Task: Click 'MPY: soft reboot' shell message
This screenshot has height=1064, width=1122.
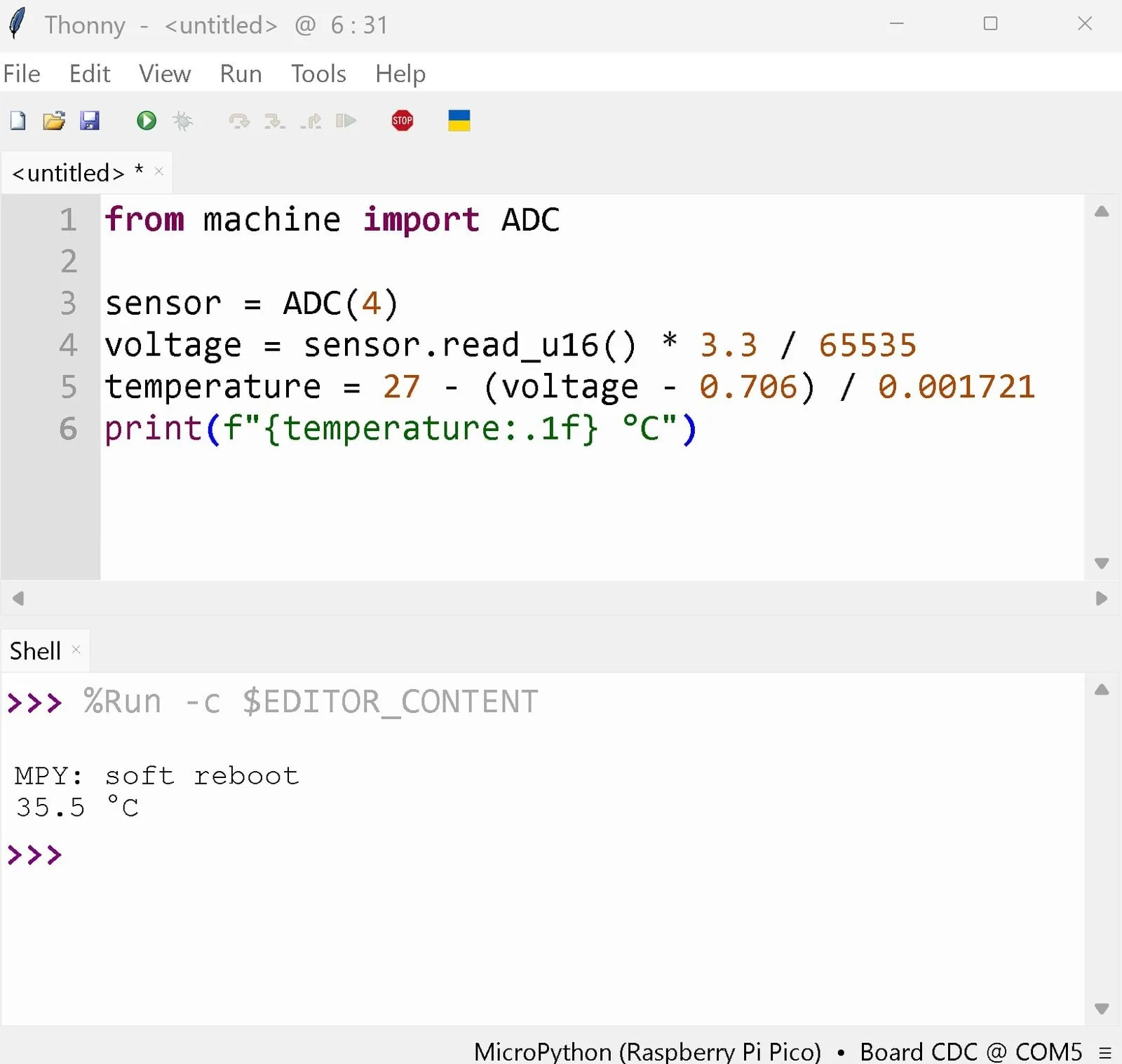Action: point(156,776)
